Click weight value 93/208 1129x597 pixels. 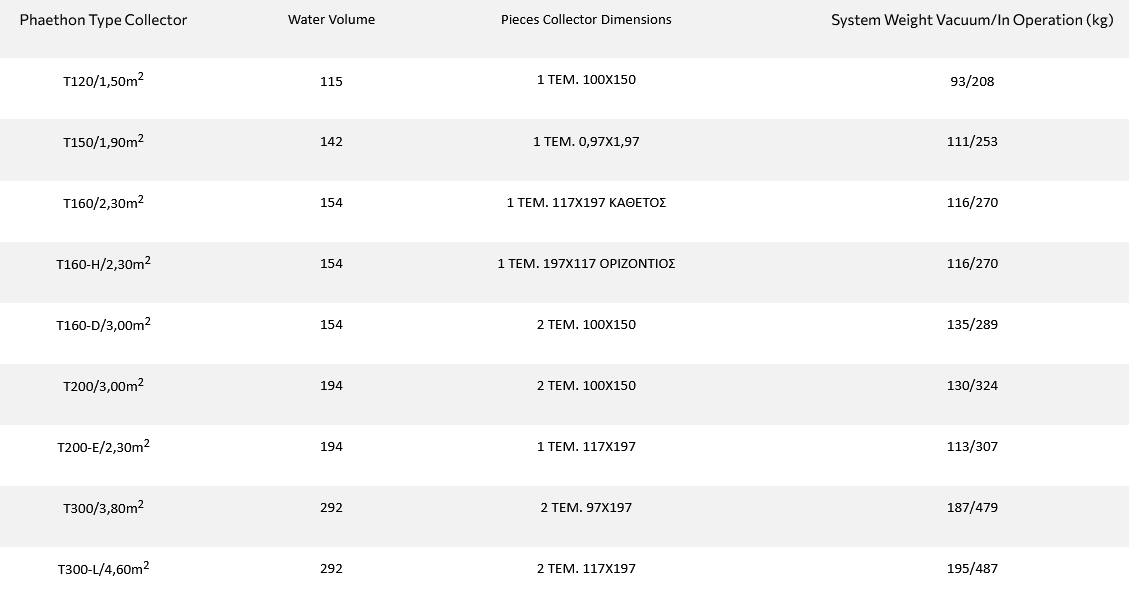pyautogui.click(x=972, y=82)
